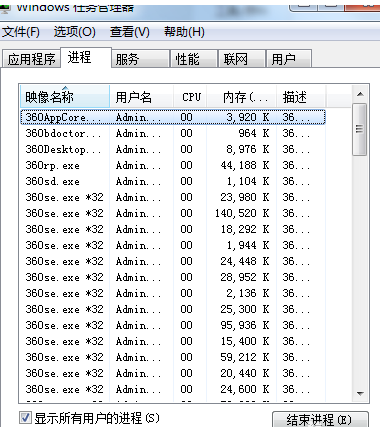Switch to the 性能 tab
This screenshot has height=427, width=380.
[194, 59]
